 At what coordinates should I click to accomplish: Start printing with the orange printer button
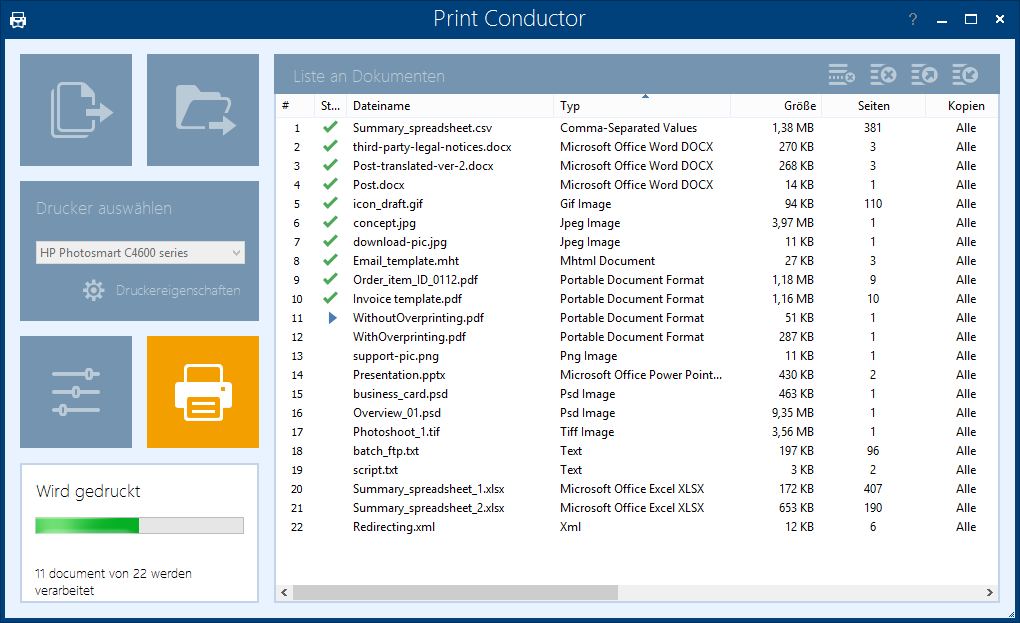click(203, 391)
